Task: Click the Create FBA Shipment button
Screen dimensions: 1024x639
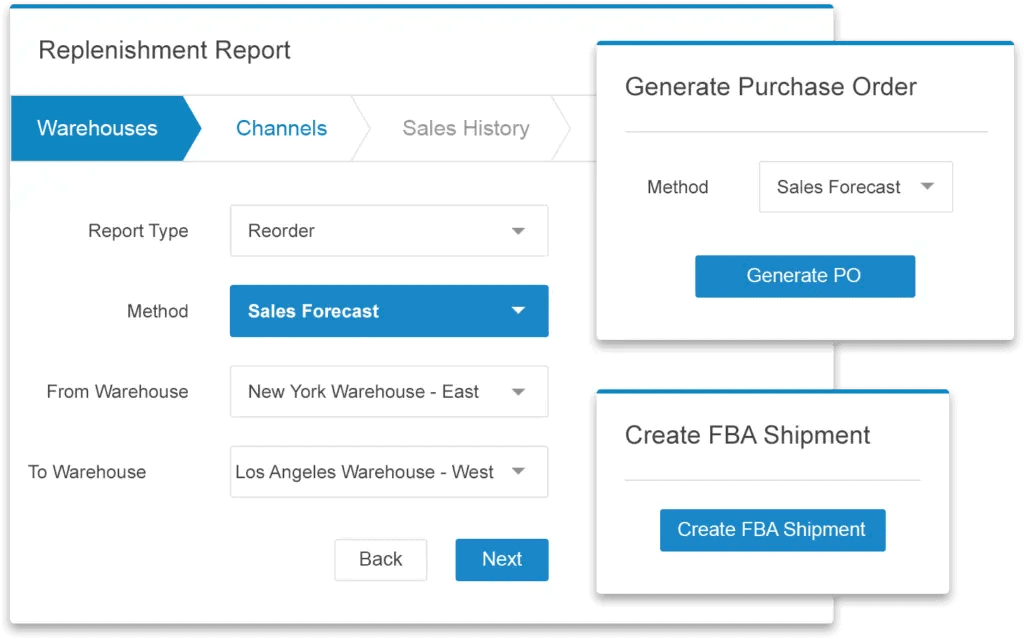Action: pos(773,530)
